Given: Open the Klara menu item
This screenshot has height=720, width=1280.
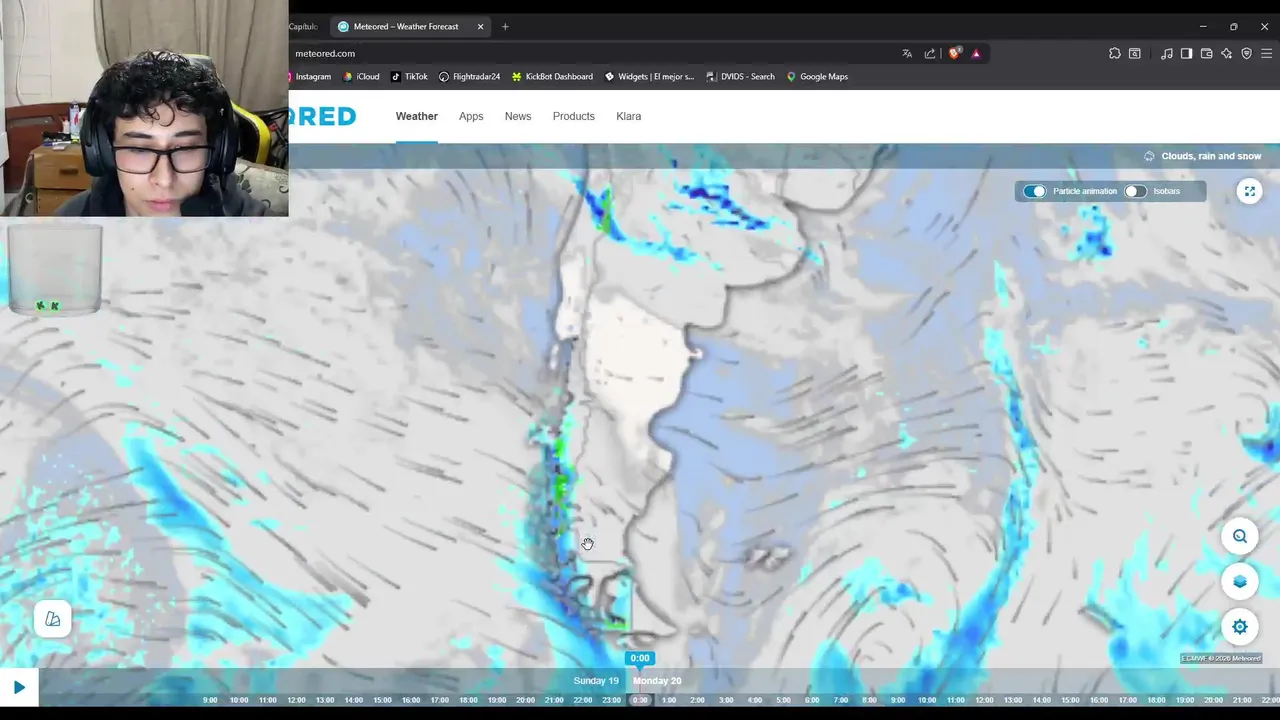Looking at the screenshot, I should click(629, 116).
